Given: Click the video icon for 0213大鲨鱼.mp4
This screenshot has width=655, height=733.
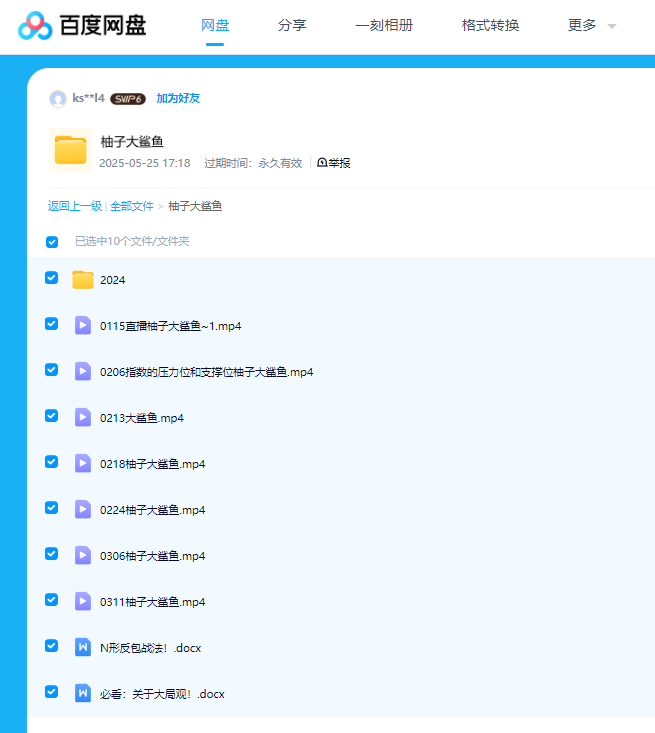Looking at the screenshot, I should coord(83,418).
